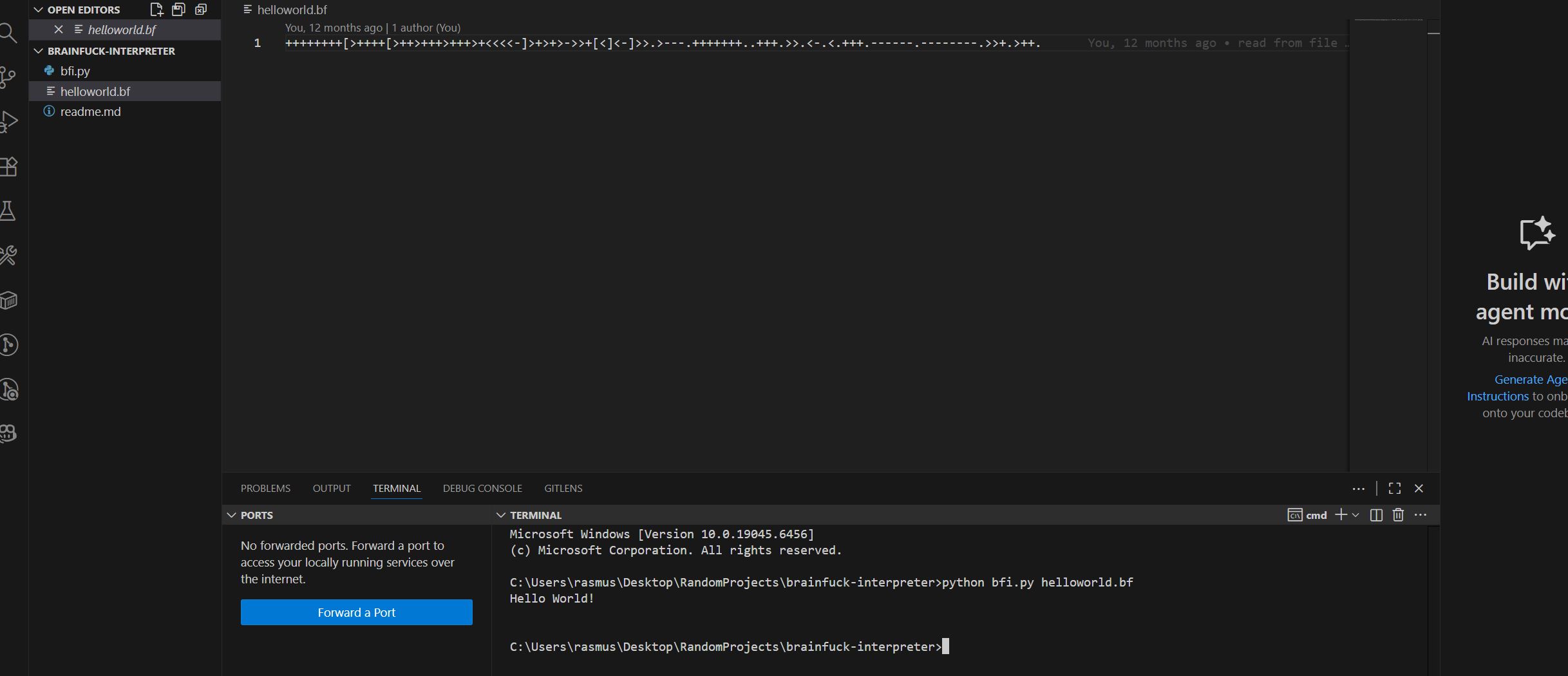Screen dimensions: 1568x676
Task: Open readme.md in the explorer
Action: [x=125, y=111]
